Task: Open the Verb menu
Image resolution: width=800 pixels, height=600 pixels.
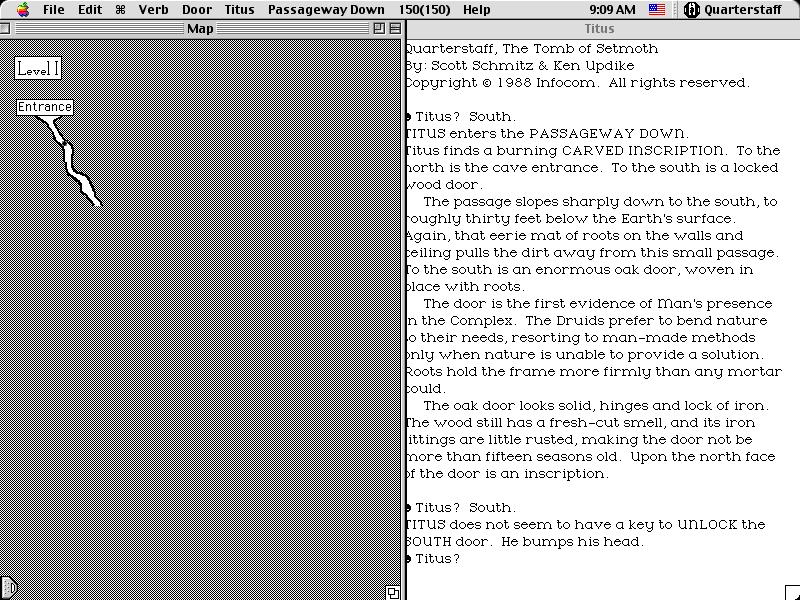Action: [x=153, y=9]
